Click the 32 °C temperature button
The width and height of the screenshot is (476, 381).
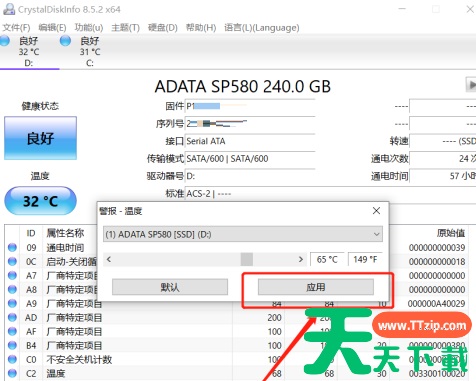pos(40,201)
